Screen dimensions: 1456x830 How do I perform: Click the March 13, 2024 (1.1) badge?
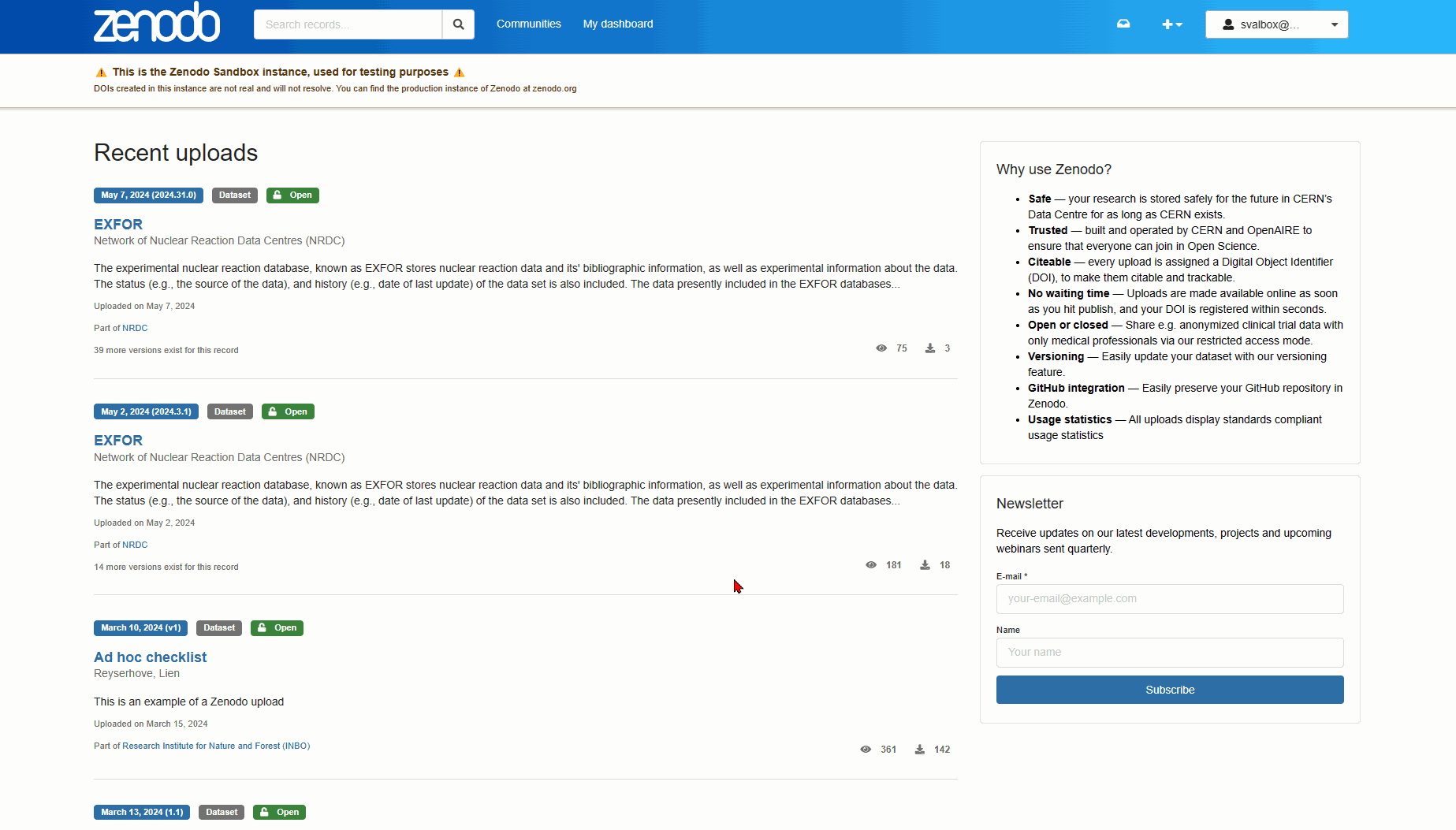[142, 813]
